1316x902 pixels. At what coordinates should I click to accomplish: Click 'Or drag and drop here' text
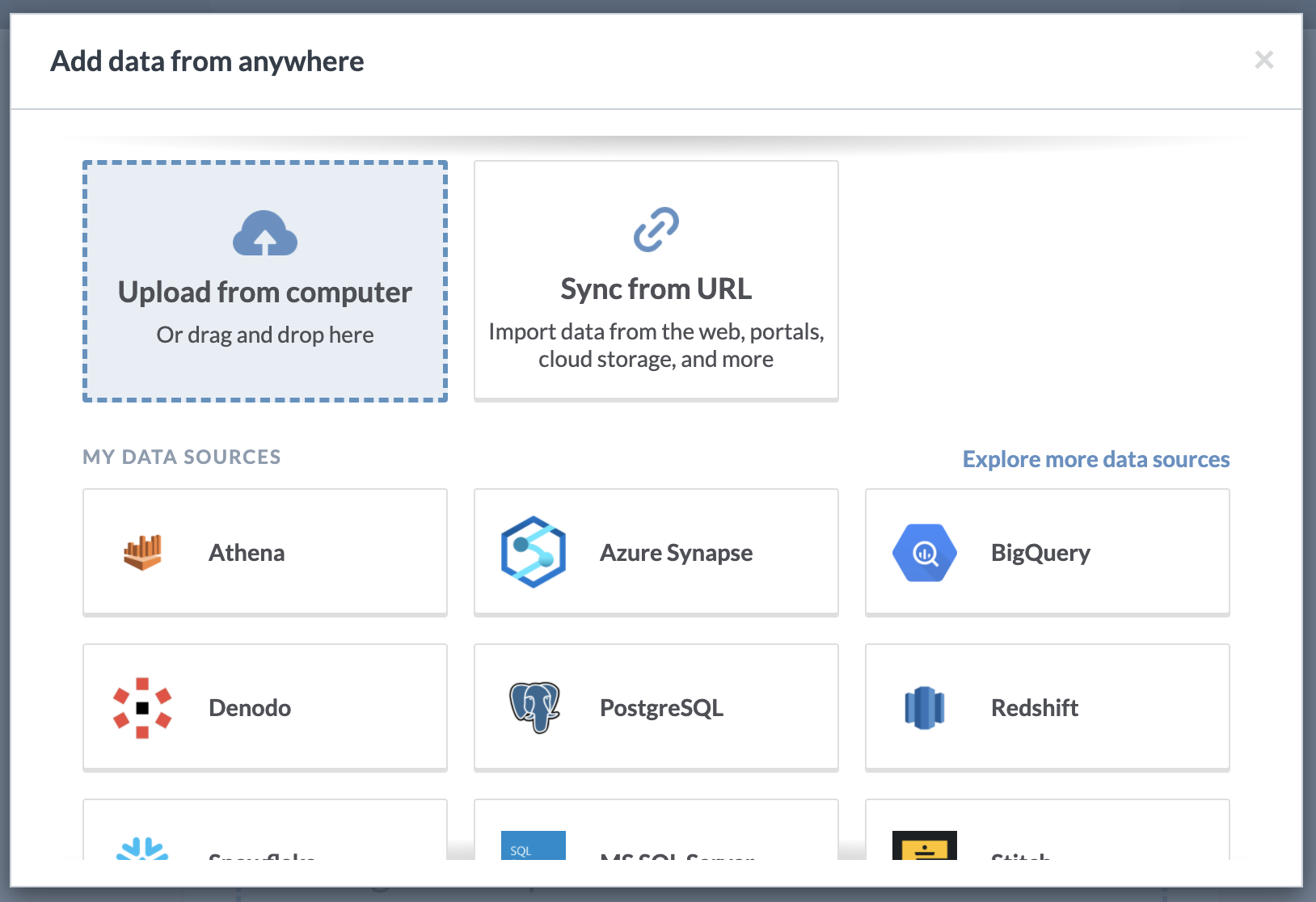[265, 335]
